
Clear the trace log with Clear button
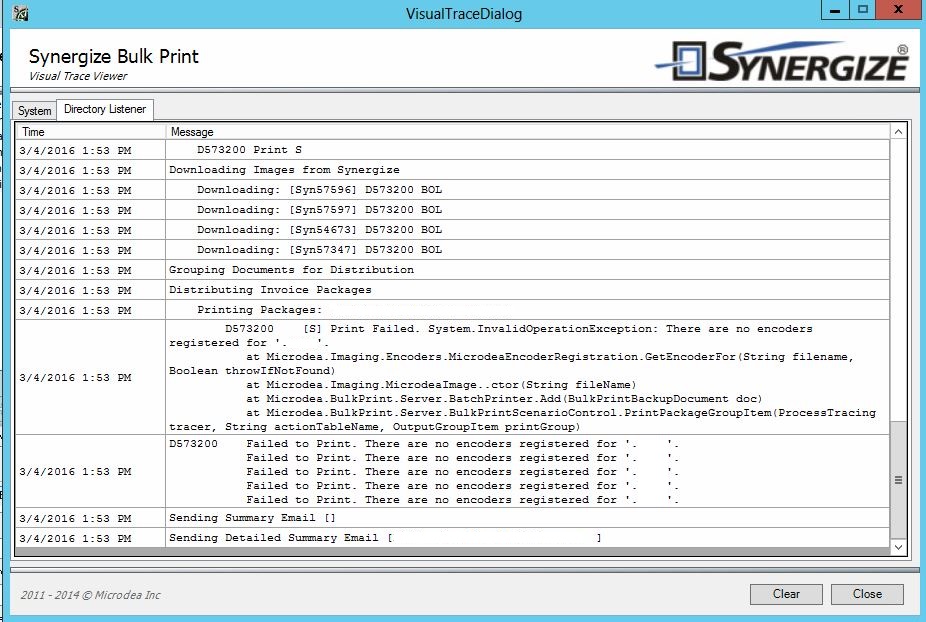point(786,594)
